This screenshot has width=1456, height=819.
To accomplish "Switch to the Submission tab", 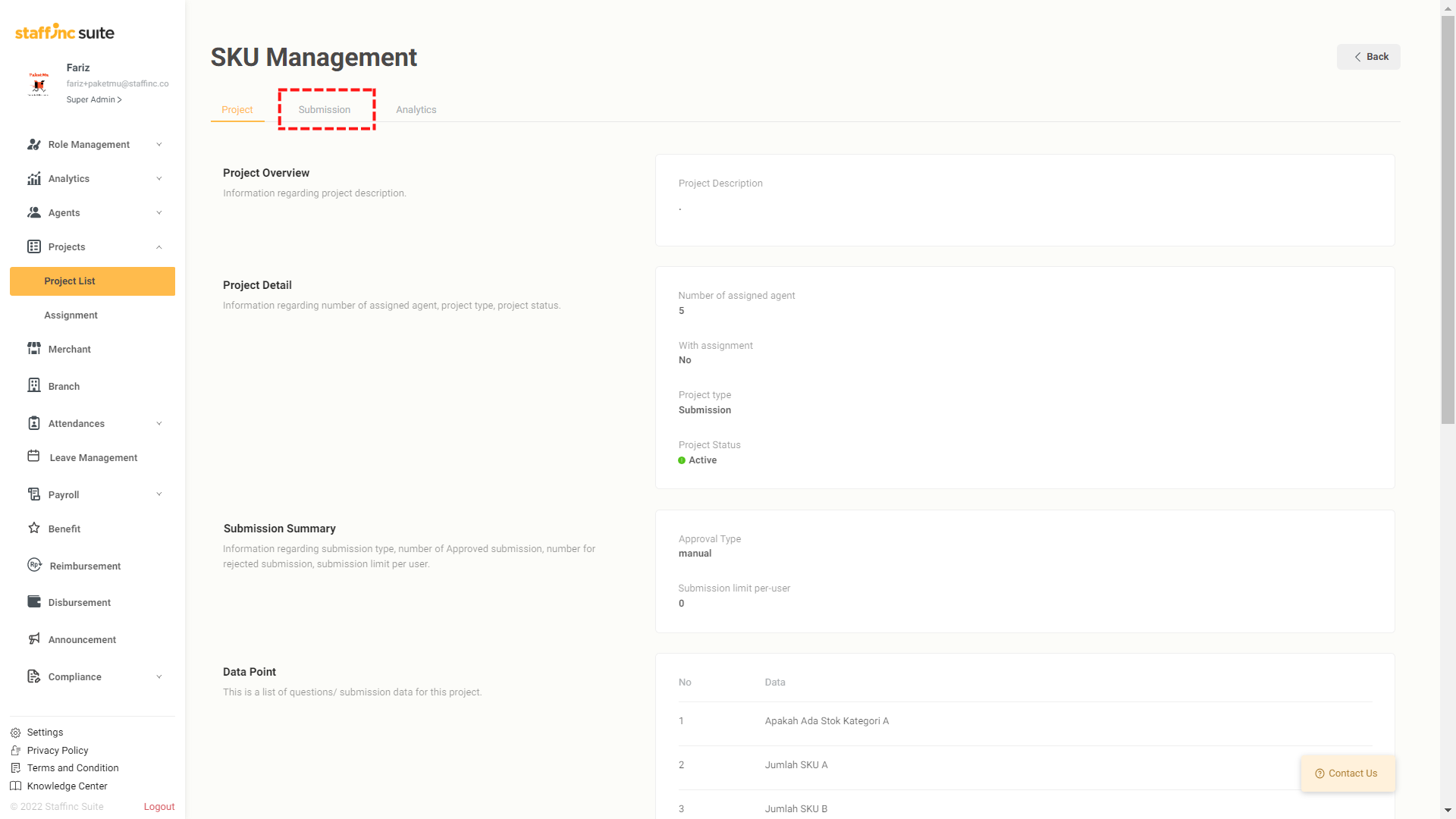I will [x=325, y=110].
